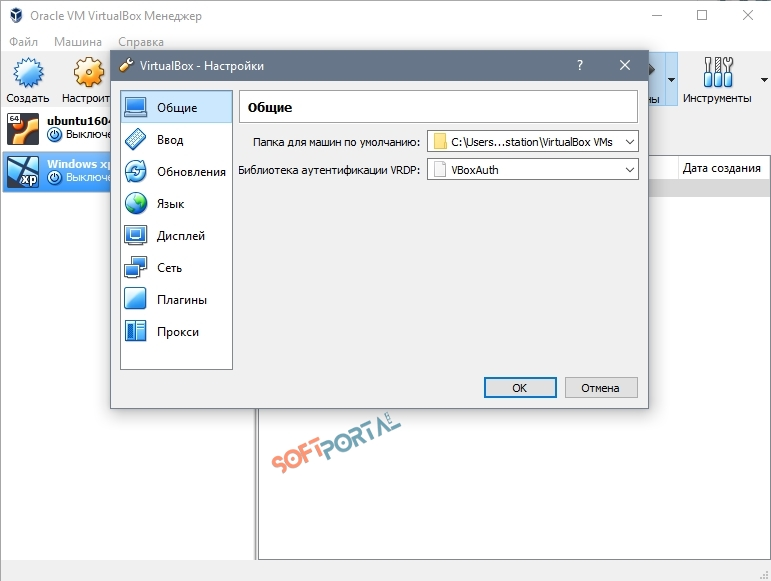The height and width of the screenshot is (581, 771).
Task: Click the Инструменты toolbar label
Action: point(717,98)
